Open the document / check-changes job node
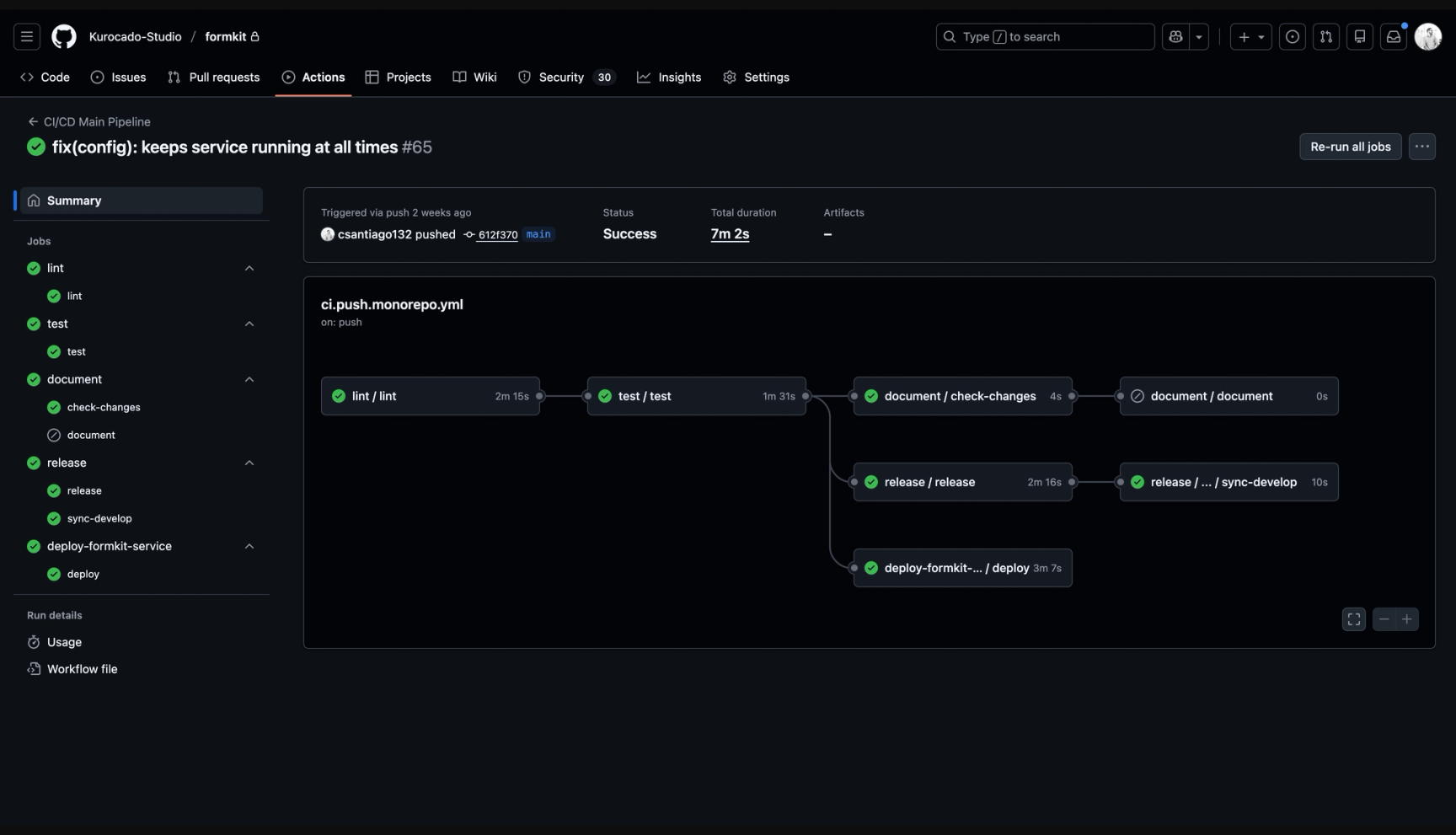The width and height of the screenshot is (1456, 835). tap(963, 396)
